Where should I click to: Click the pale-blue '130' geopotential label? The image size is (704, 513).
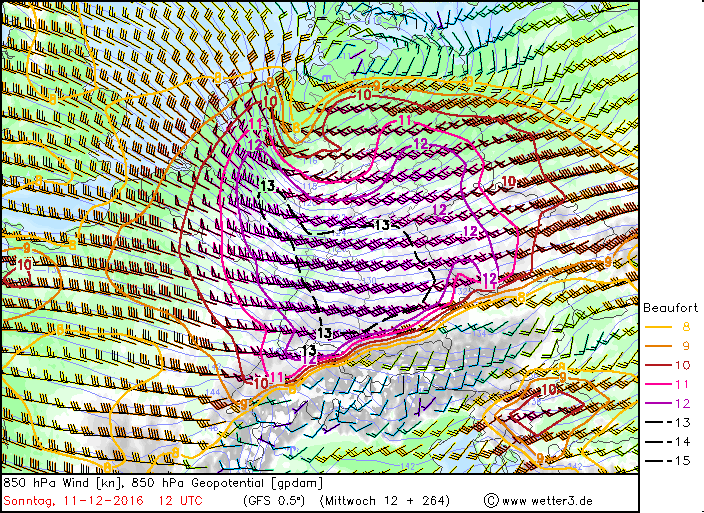[369, 281]
